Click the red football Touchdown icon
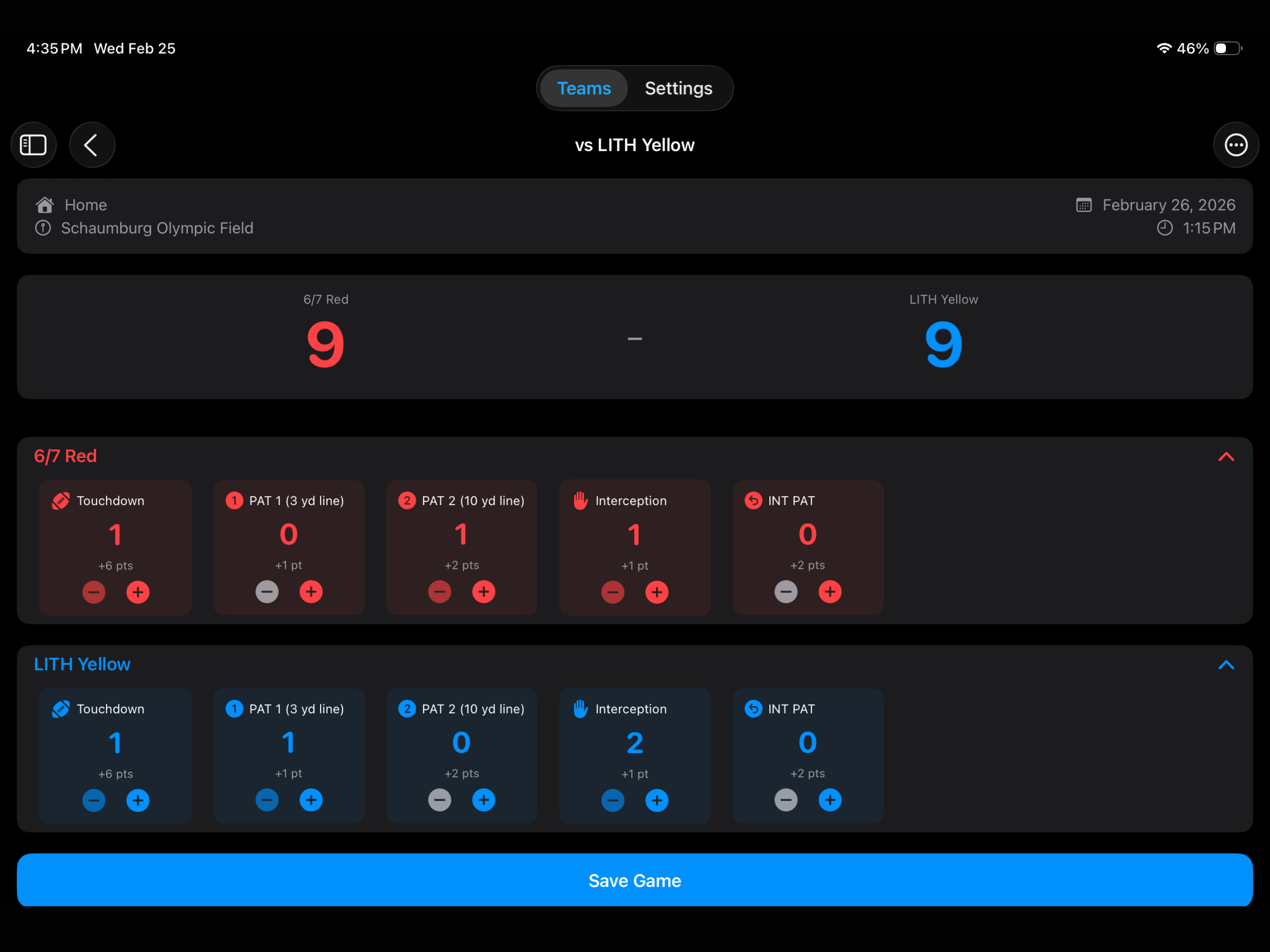This screenshot has height=952, width=1270. point(60,501)
